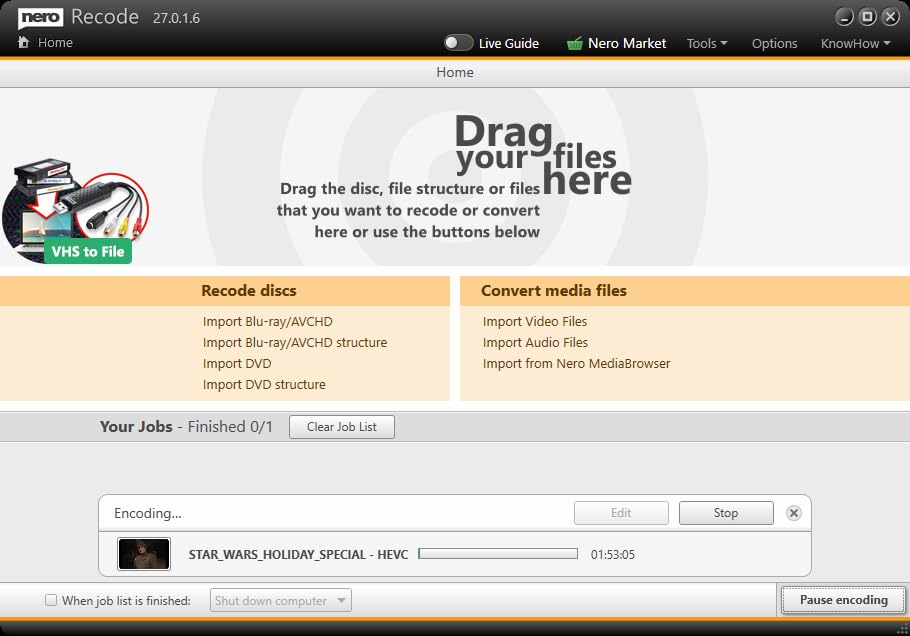Click the version number 27.0.1.6
Screen dimensions: 910x636
(x=176, y=18)
